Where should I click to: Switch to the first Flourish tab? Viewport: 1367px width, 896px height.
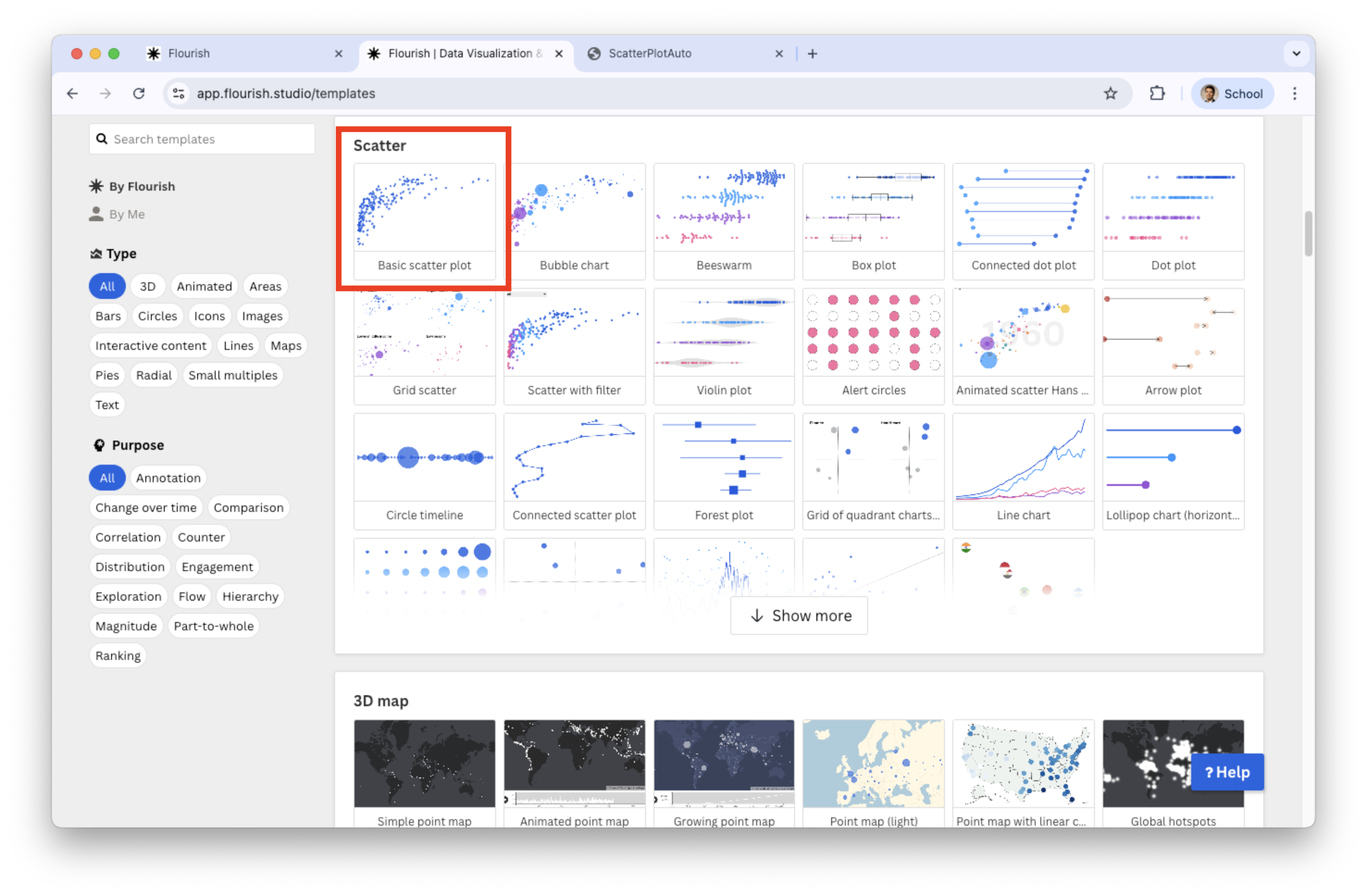point(188,54)
